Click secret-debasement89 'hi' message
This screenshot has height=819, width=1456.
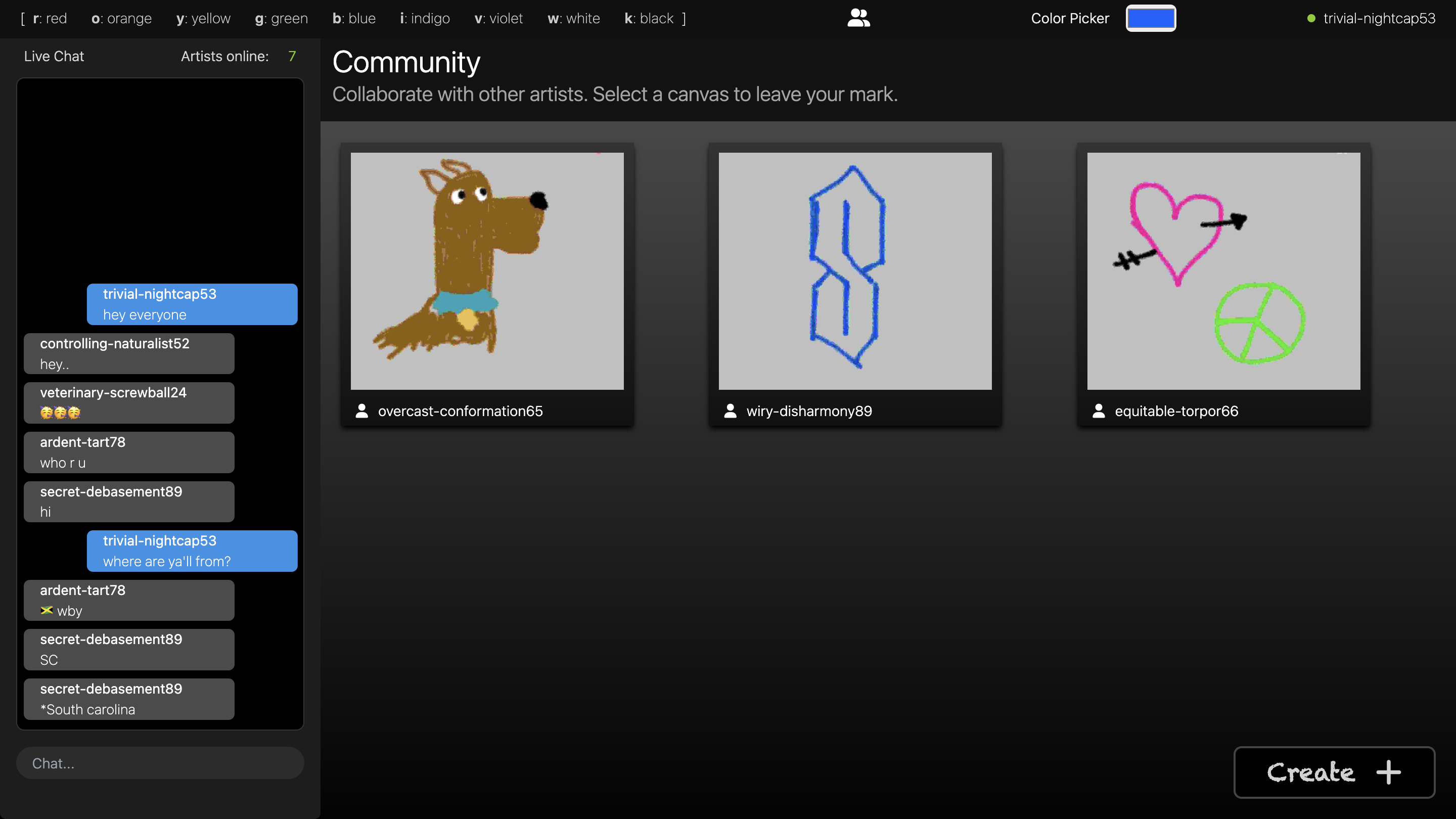[129, 502]
